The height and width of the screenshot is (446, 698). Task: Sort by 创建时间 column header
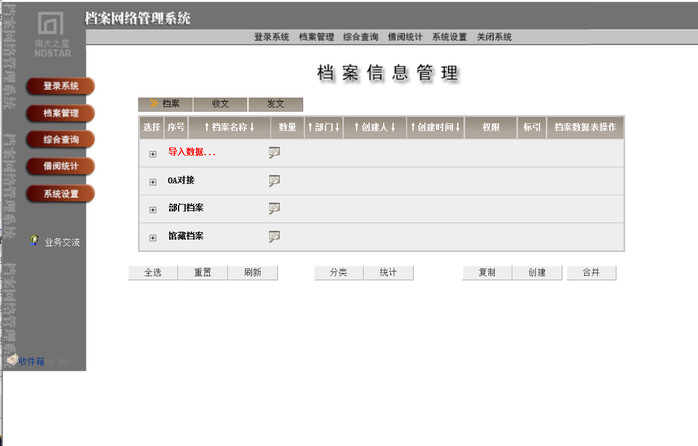435,127
